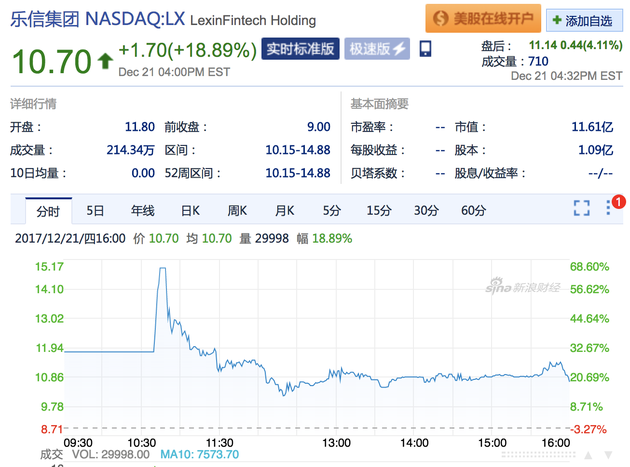The image size is (630, 467).
Task: Click the Dec 21 04:32PM EST timestamp
Action: pos(567,76)
